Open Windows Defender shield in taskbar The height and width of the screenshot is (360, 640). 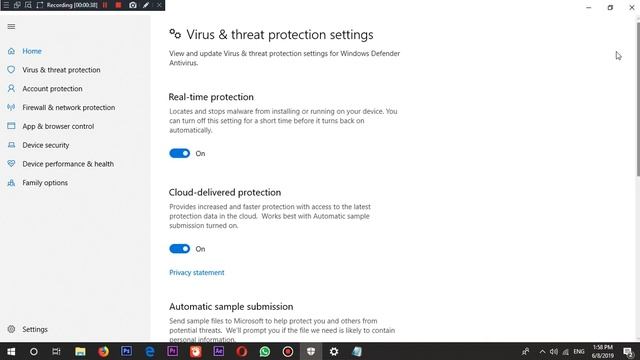(311, 351)
